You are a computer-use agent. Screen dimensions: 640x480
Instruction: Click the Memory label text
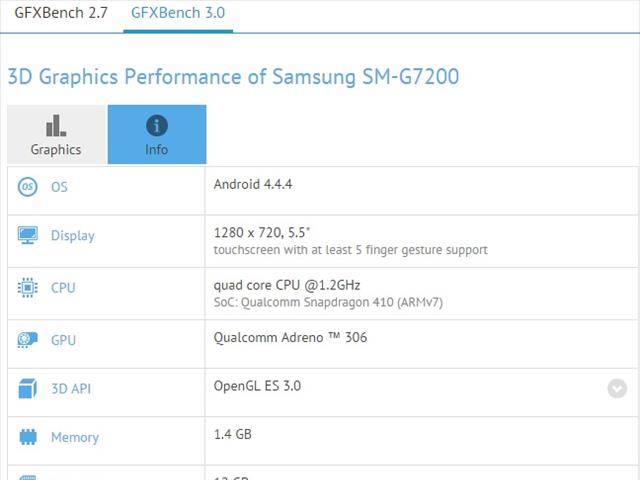[75, 437]
